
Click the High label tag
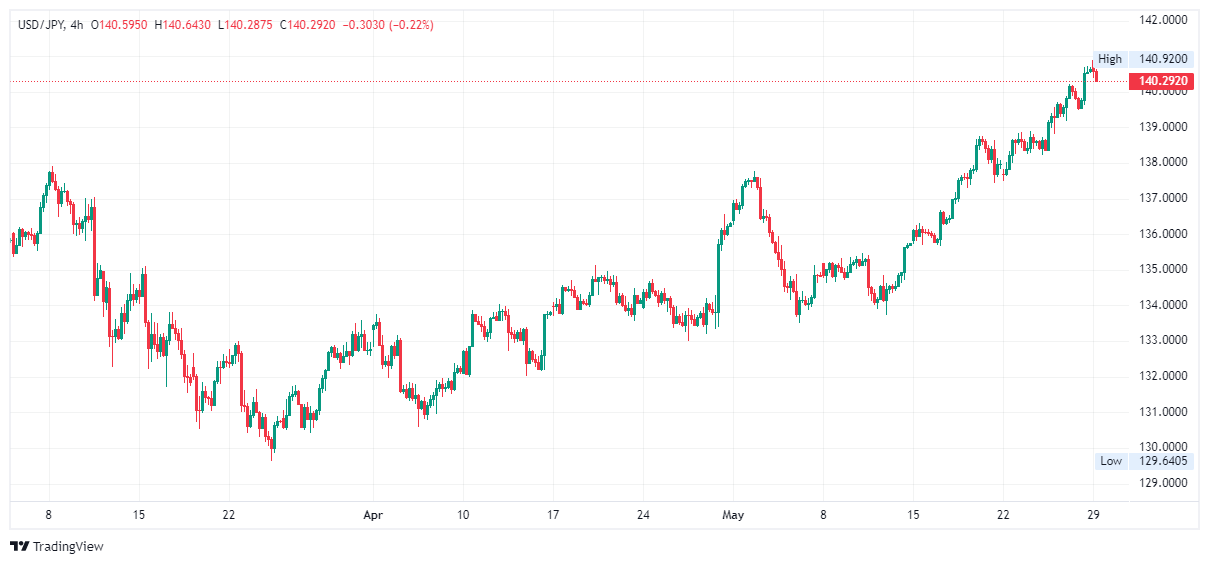tap(1110, 59)
